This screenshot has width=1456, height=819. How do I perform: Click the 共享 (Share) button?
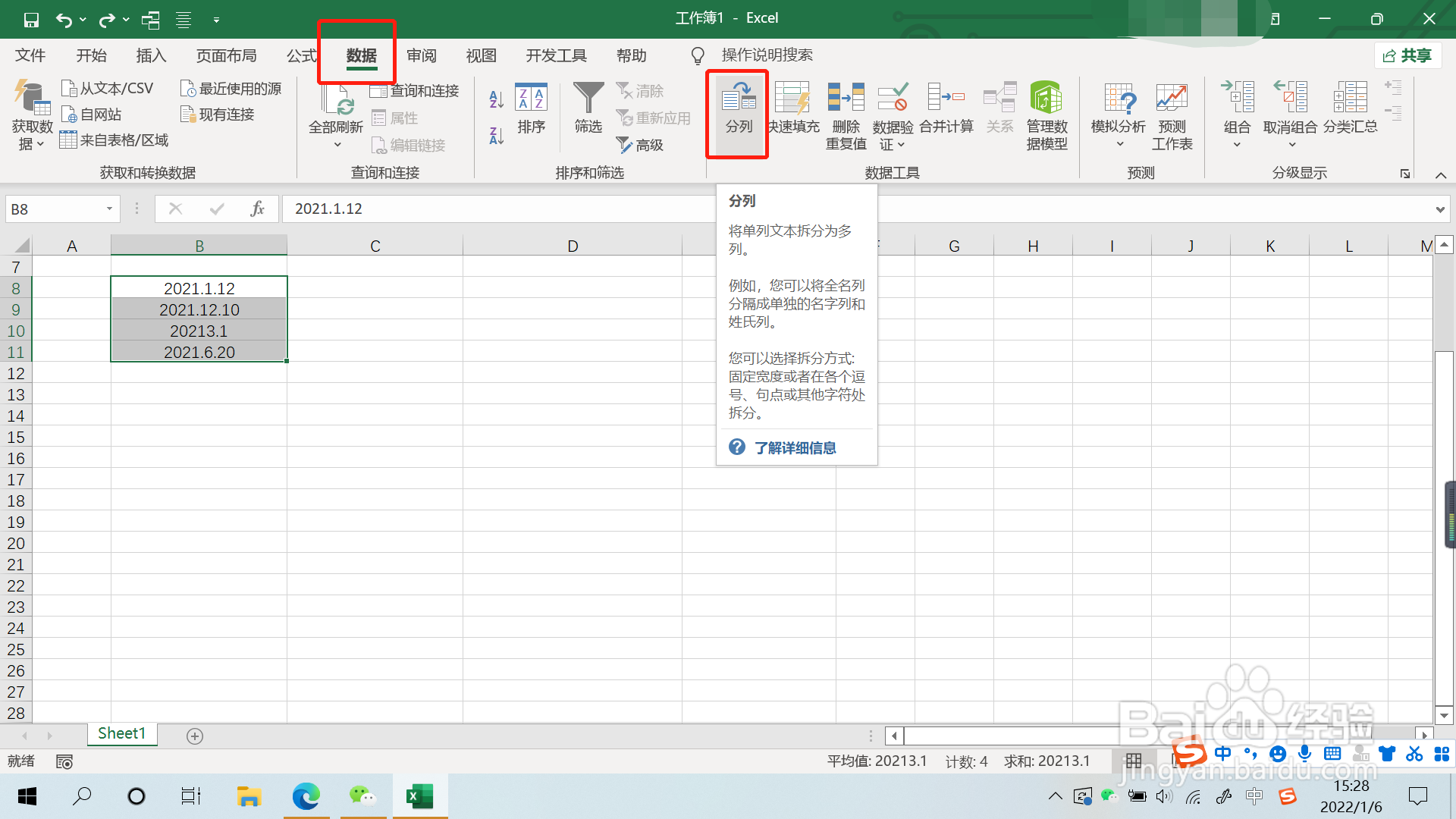click(x=1407, y=55)
